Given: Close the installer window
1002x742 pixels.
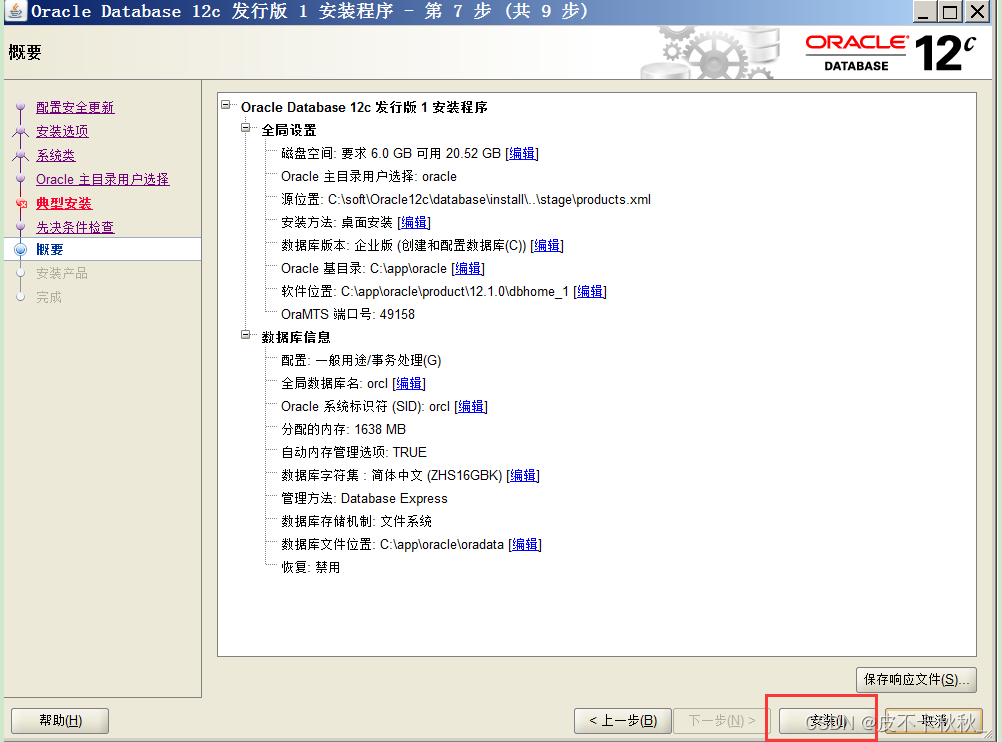Looking at the screenshot, I should pyautogui.click(x=978, y=12).
